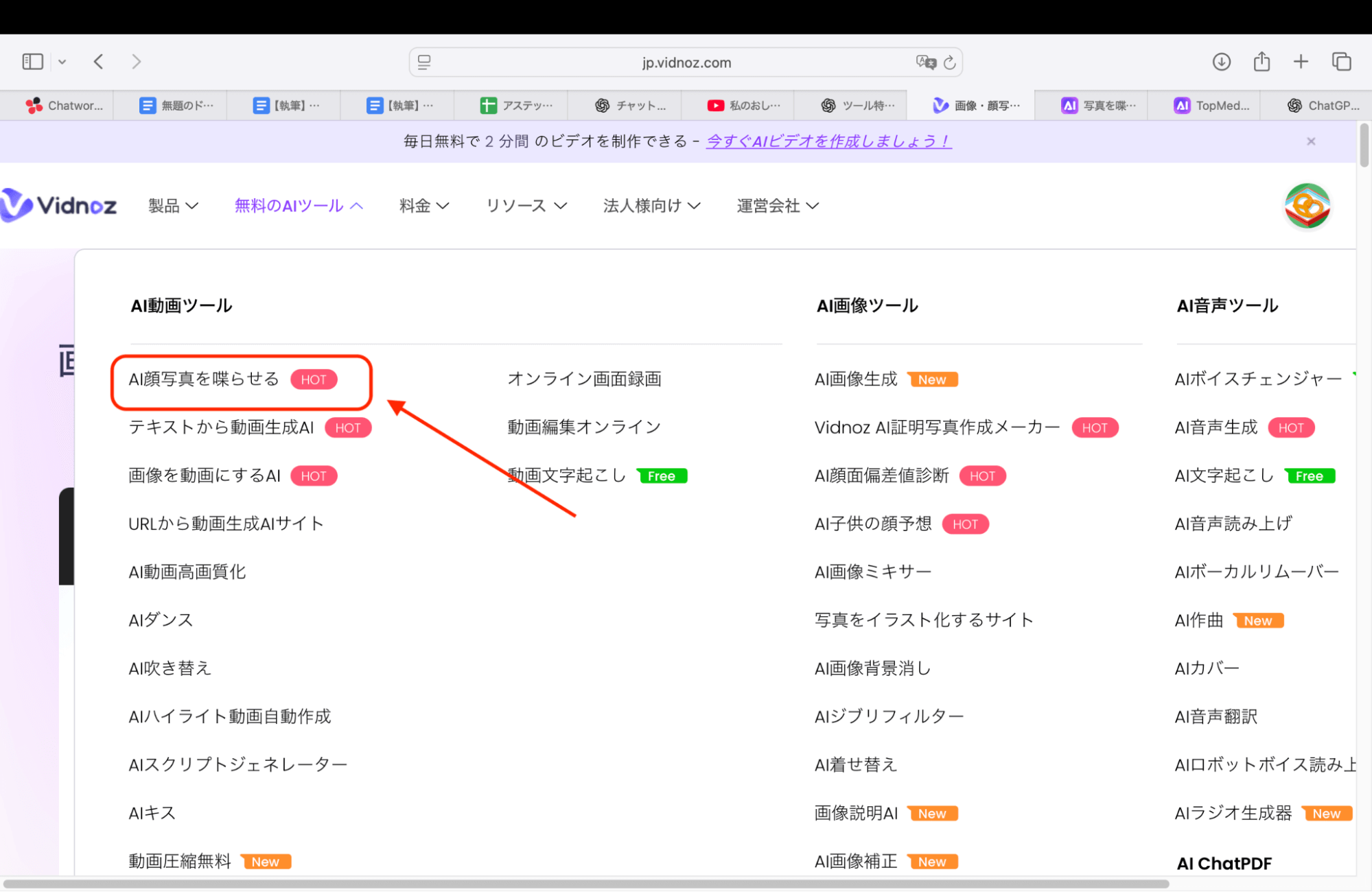1372x892 pixels.
Task: Open a new tab with the plus icon
Action: point(1300,61)
